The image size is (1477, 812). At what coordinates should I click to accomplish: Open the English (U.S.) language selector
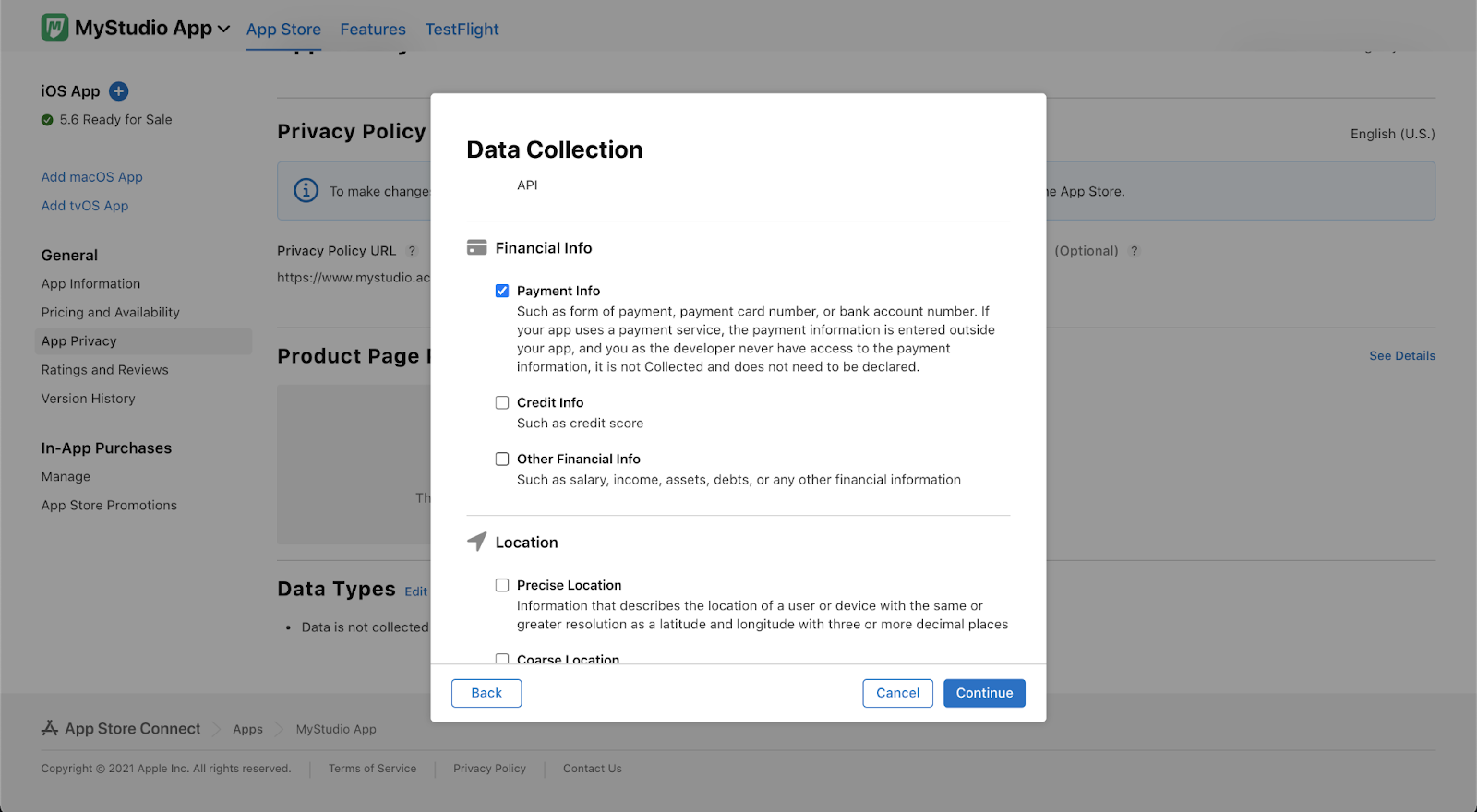click(x=1393, y=134)
